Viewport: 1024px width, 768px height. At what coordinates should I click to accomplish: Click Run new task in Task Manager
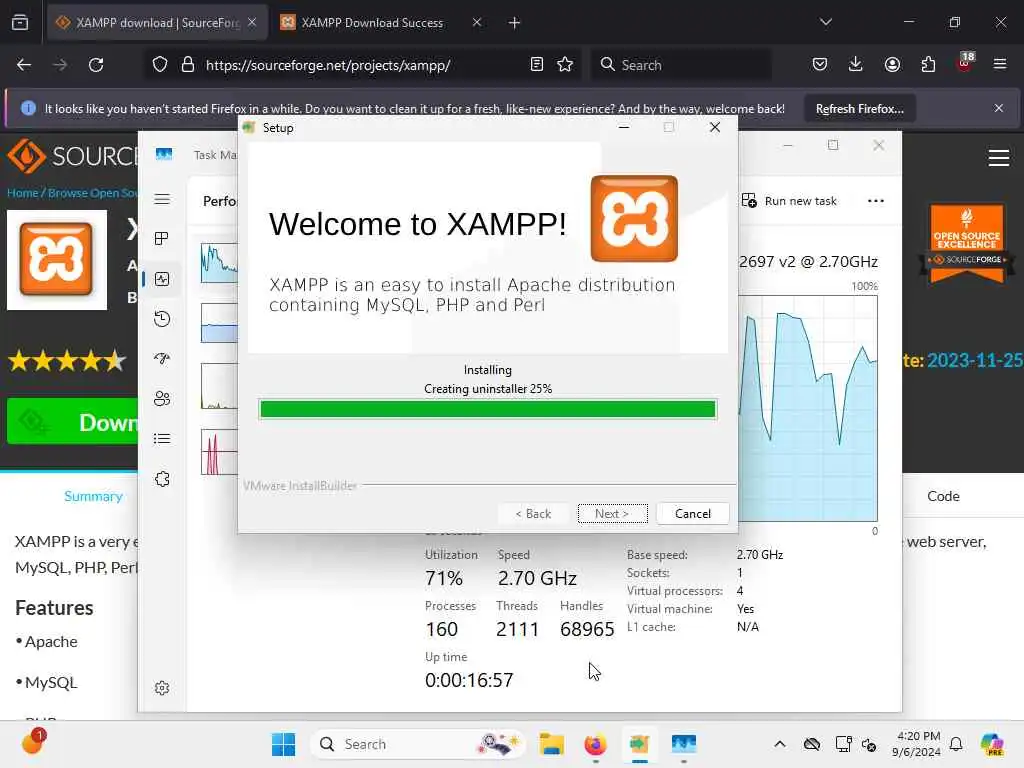[x=789, y=200]
